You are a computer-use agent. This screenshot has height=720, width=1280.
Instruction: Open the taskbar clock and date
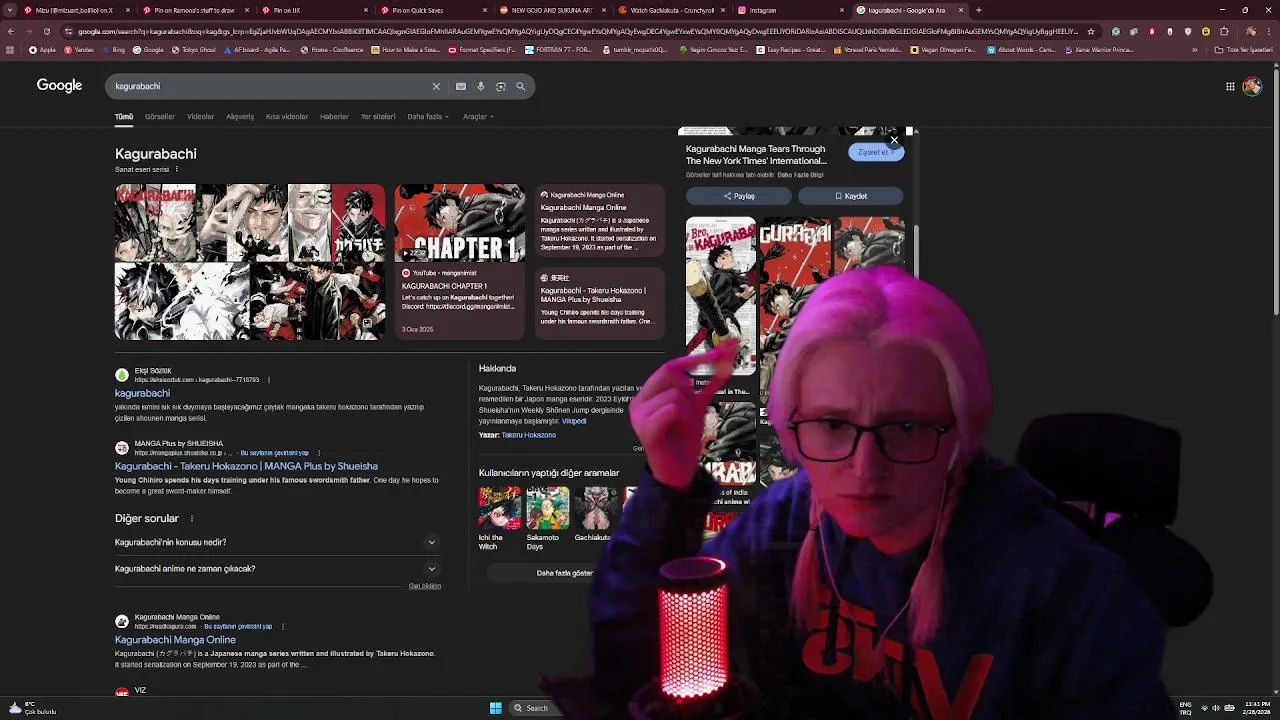[1257, 708]
